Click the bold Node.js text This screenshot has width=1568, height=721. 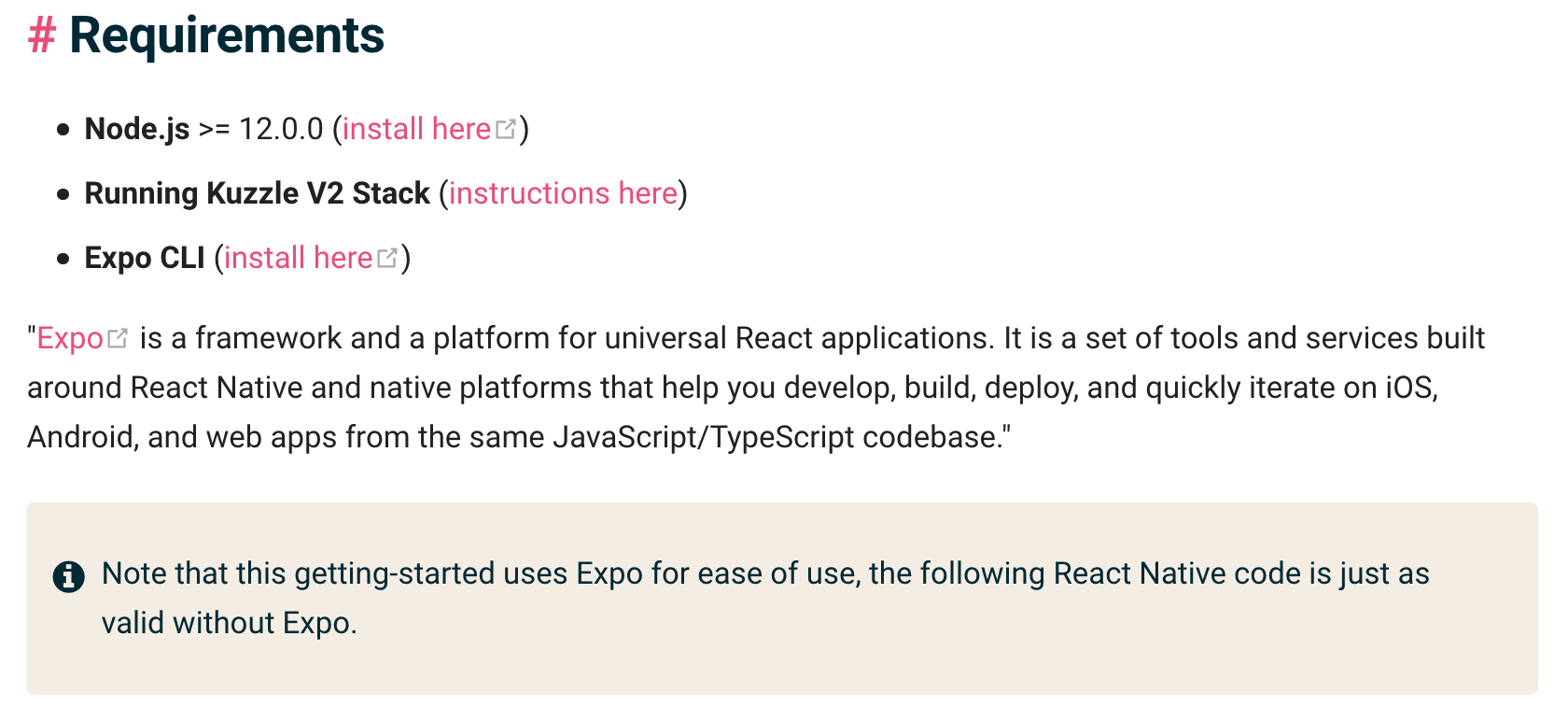coord(137,129)
